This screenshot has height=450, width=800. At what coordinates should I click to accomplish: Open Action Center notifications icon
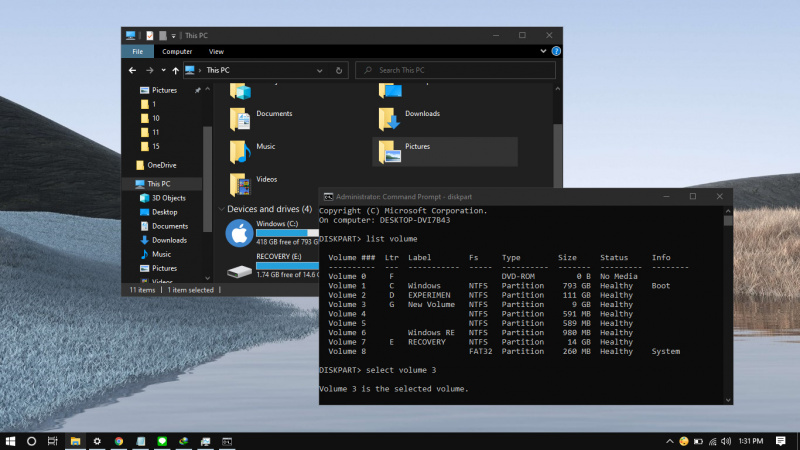coord(780,441)
